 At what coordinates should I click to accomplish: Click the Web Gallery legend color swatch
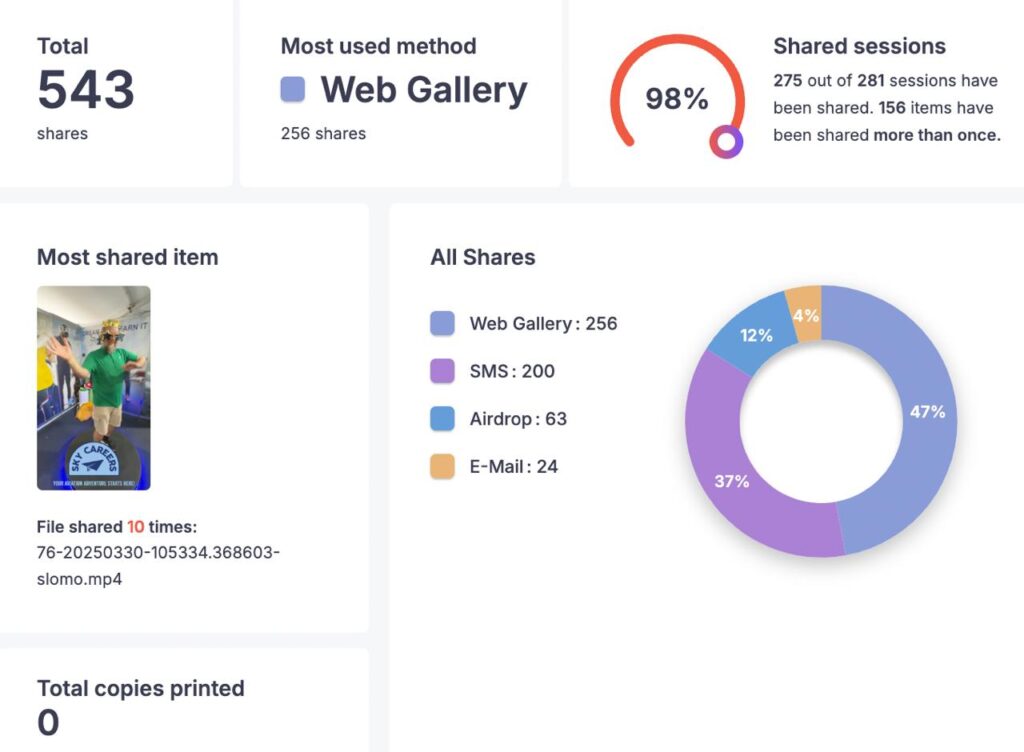coord(443,323)
